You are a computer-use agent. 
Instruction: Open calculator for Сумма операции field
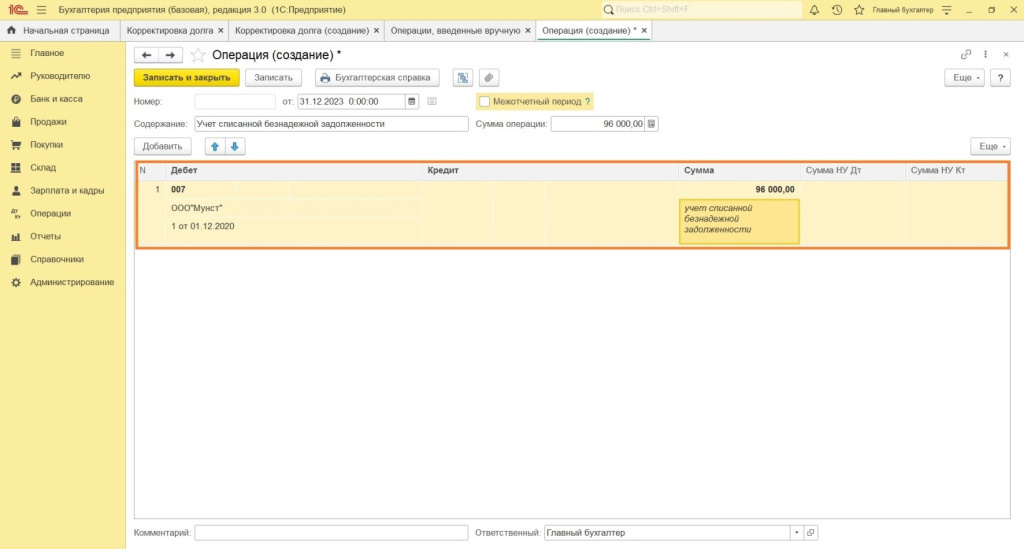pos(652,124)
